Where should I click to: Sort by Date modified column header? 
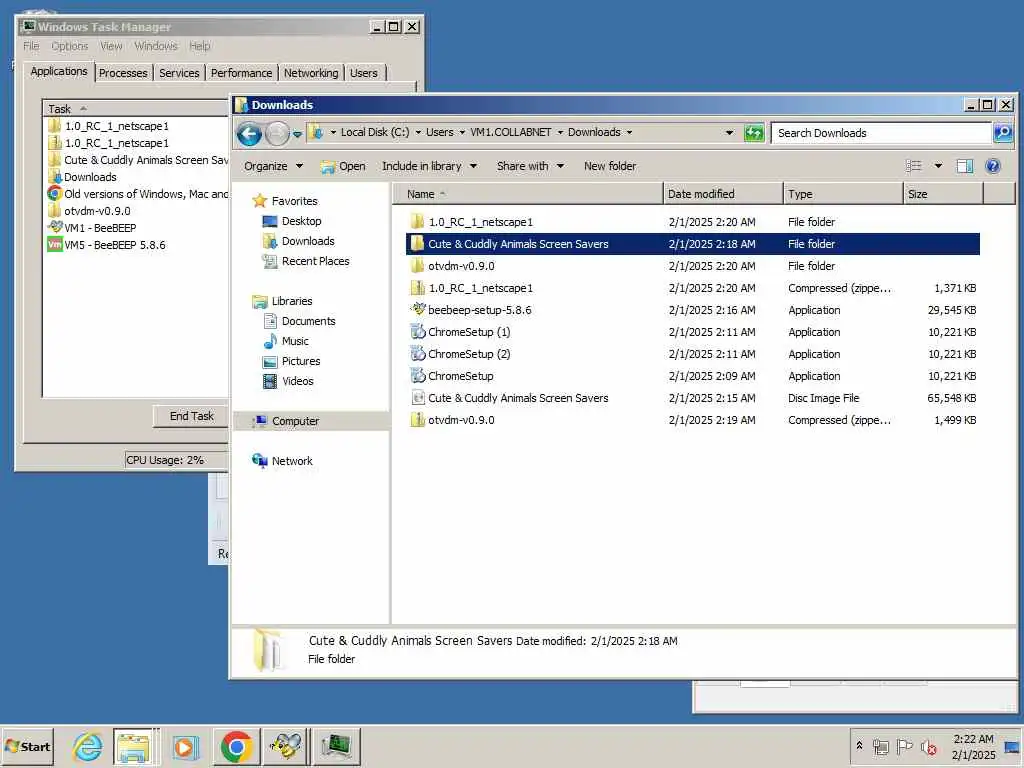(x=723, y=194)
